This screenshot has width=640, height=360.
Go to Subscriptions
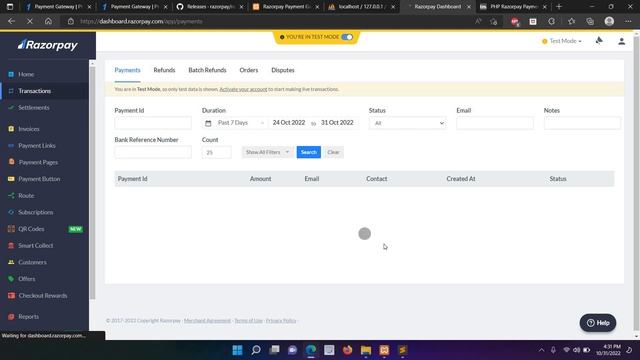(36, 212)
